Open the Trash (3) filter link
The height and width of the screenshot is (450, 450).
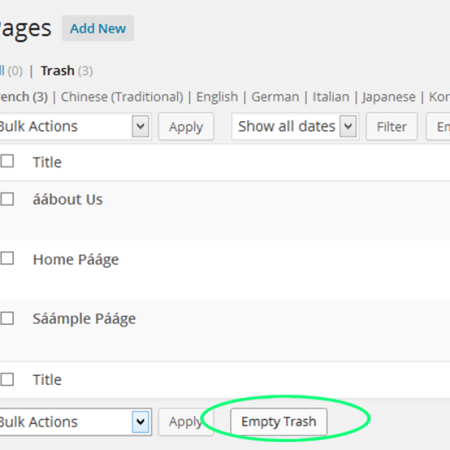point(66,71)
